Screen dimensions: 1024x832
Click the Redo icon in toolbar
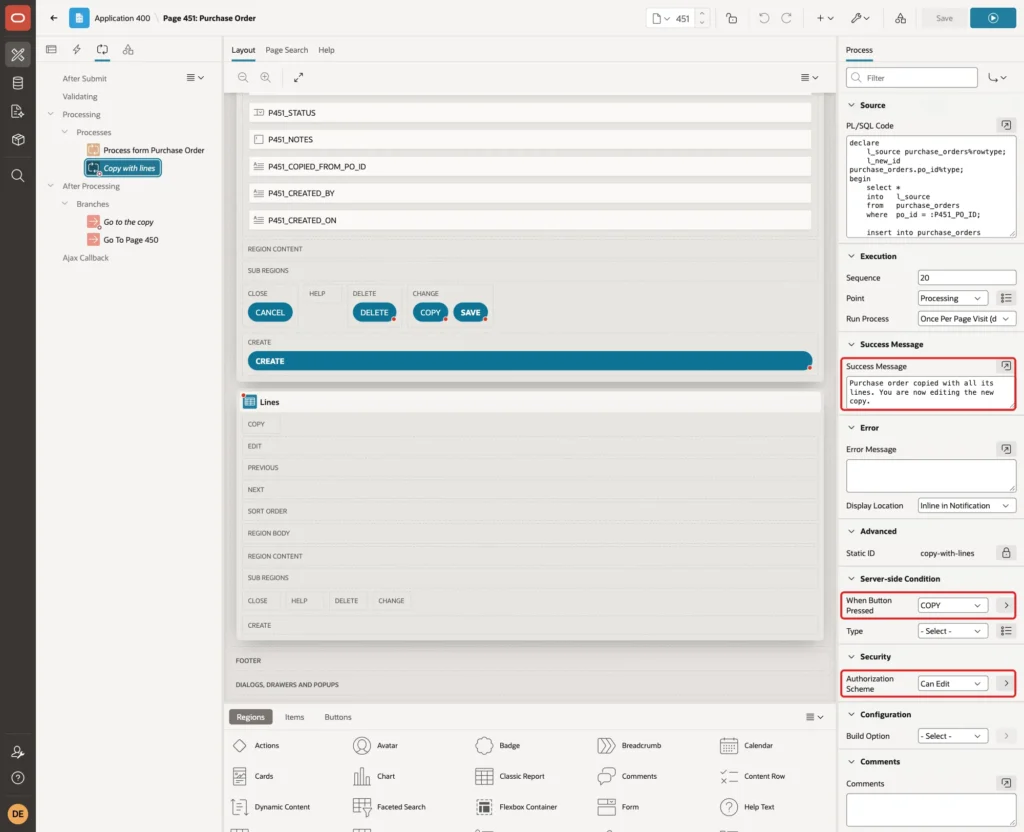coord(786,18)
